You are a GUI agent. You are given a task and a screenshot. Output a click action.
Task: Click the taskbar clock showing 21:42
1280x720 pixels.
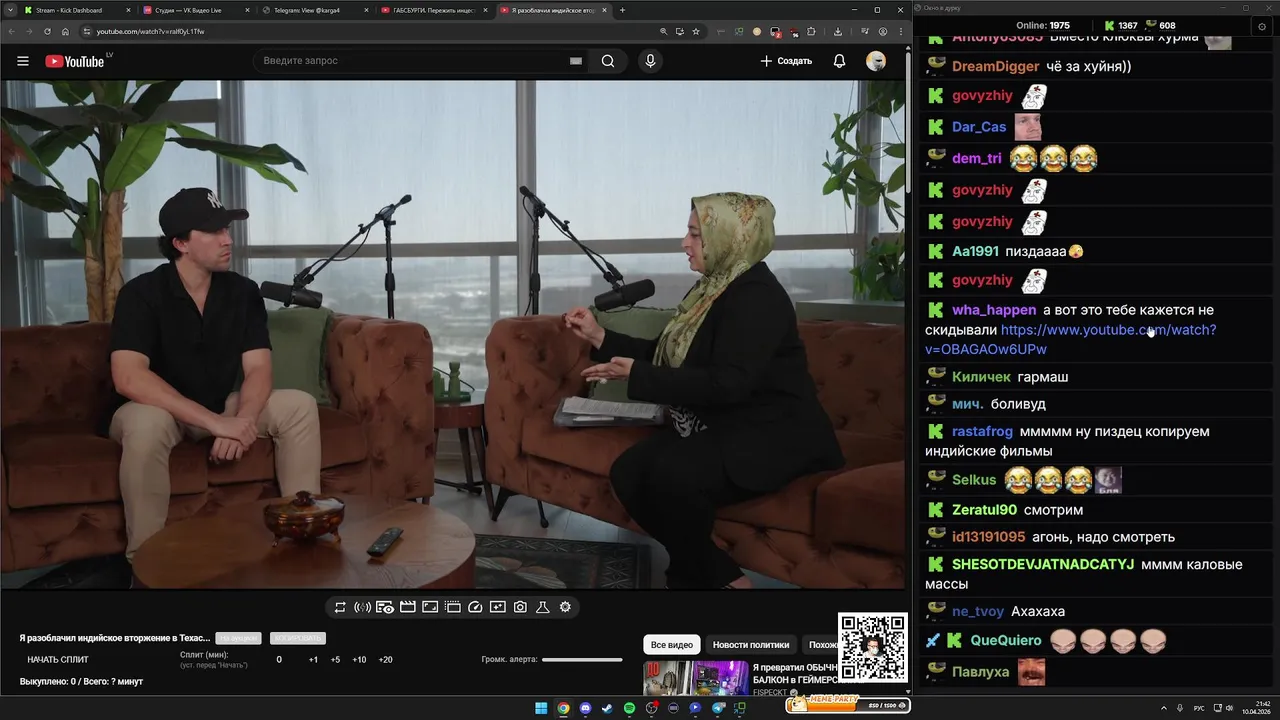pos(1256,708)
